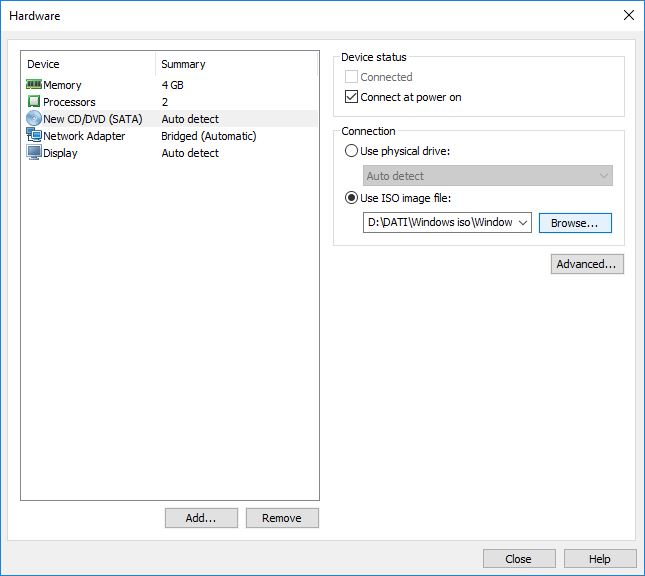Open Browse to choose ISO file
The width and height of the screenshot is (645, 576).
pos(575,223)
